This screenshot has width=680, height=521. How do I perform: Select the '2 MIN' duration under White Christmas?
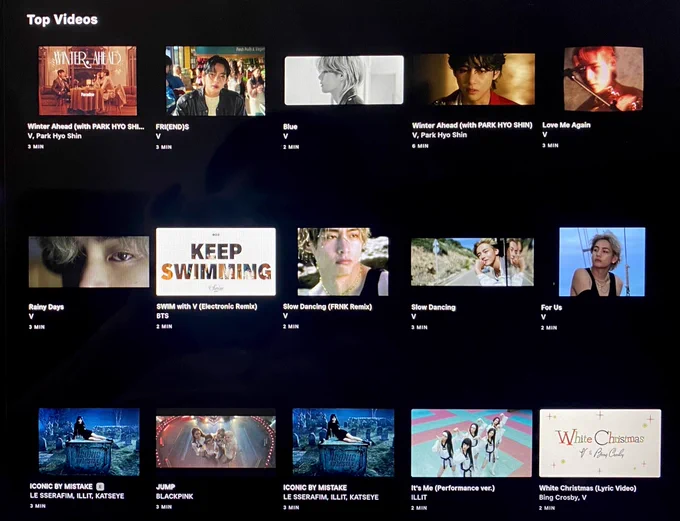547,508
